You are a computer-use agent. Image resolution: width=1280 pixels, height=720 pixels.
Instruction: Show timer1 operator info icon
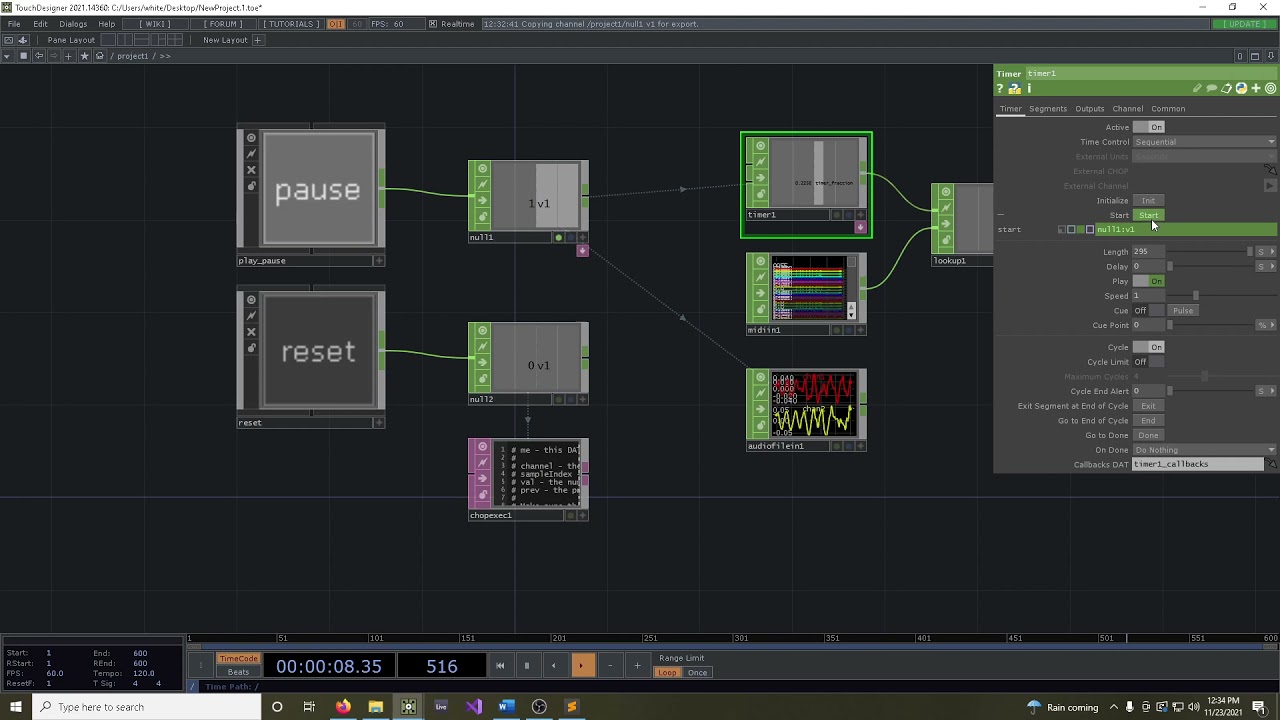1029,89
